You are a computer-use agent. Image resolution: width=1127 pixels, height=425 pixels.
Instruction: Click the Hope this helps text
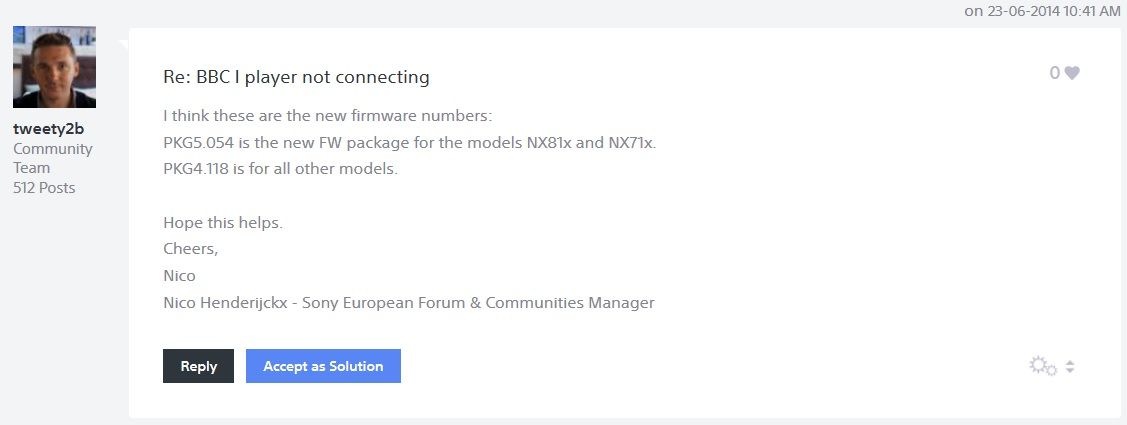coord(222,222)
